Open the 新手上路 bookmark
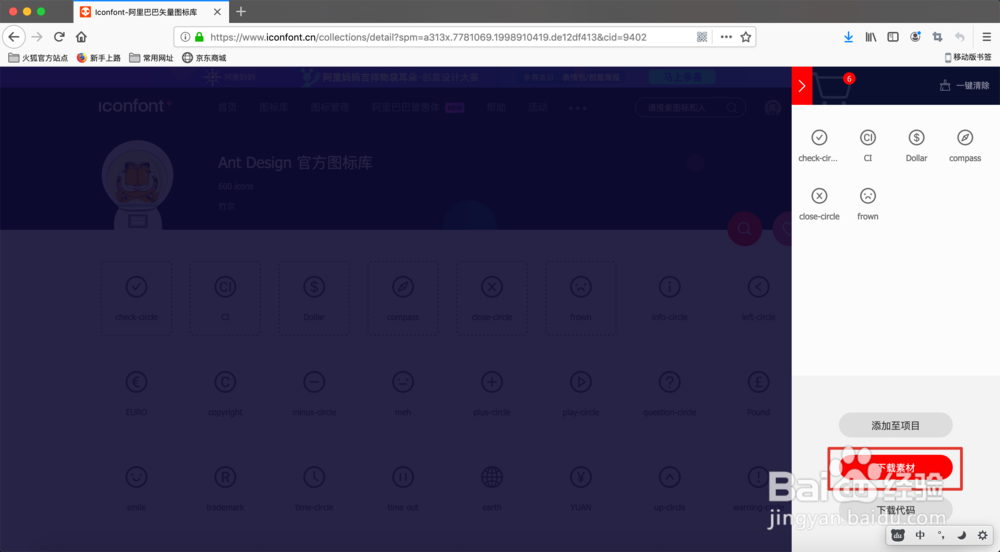 click(x=99, y=58)
